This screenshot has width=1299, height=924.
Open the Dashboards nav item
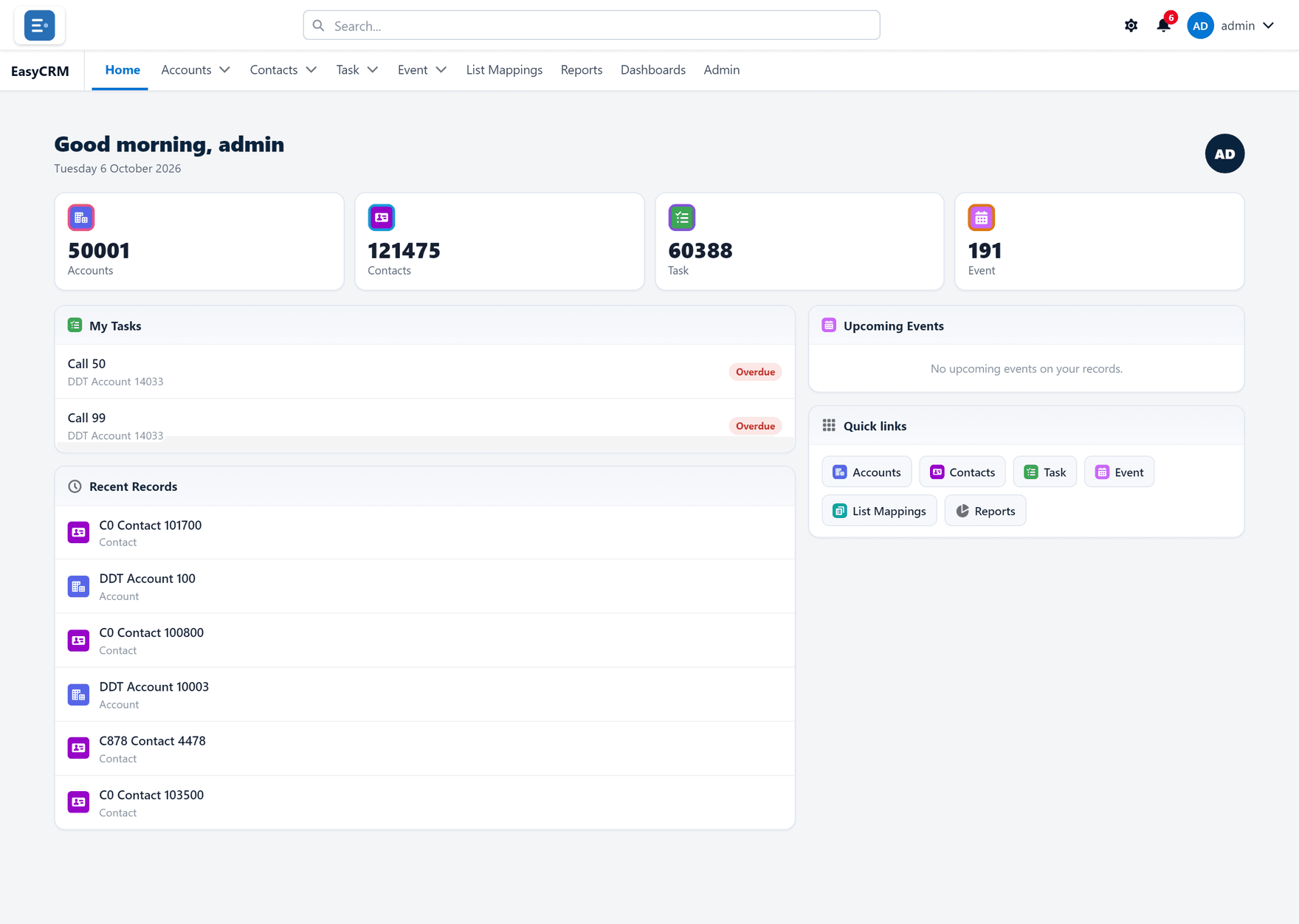[653, 70]
